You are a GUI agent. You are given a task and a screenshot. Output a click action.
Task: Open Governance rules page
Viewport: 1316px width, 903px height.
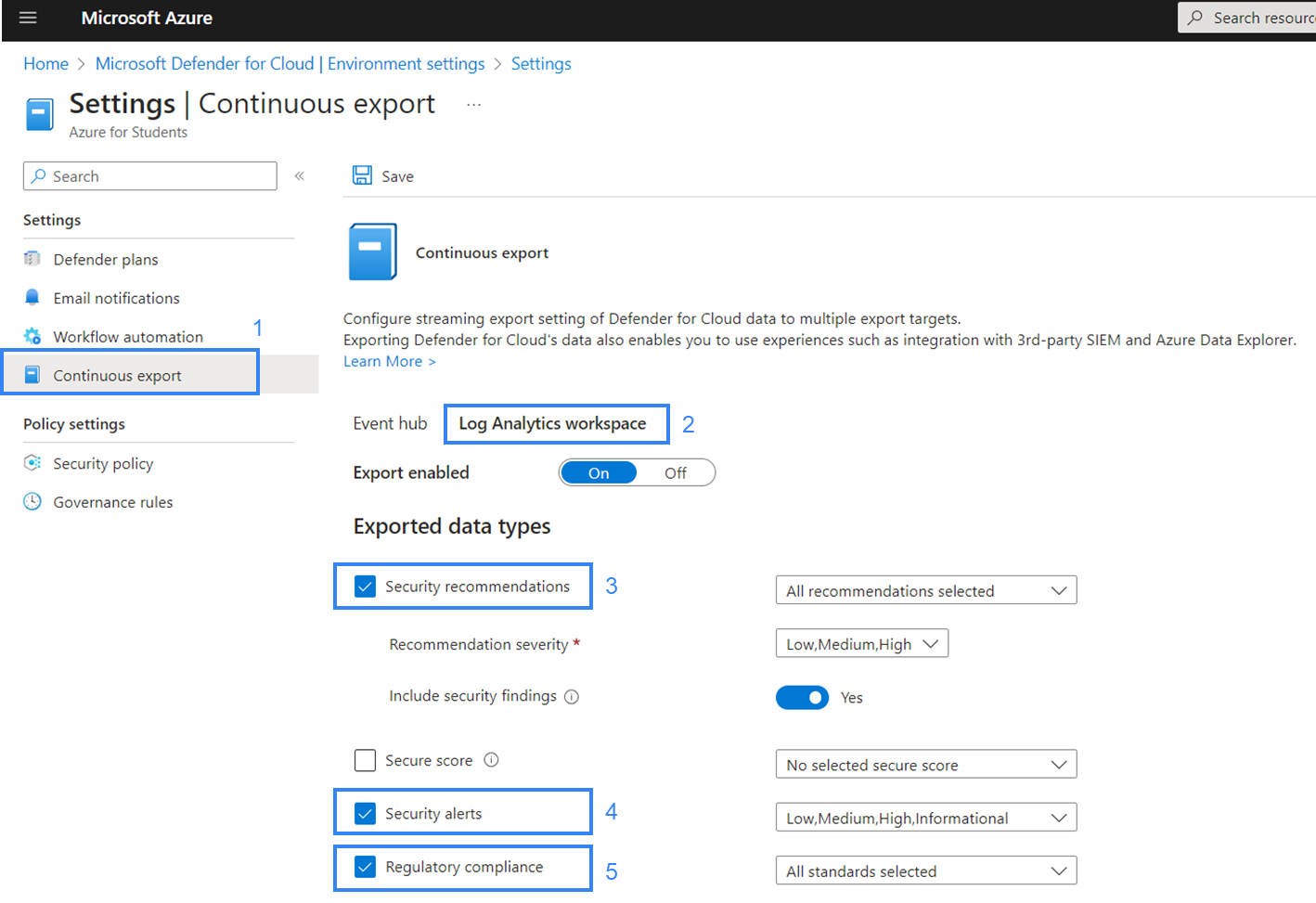coord(113,502)
